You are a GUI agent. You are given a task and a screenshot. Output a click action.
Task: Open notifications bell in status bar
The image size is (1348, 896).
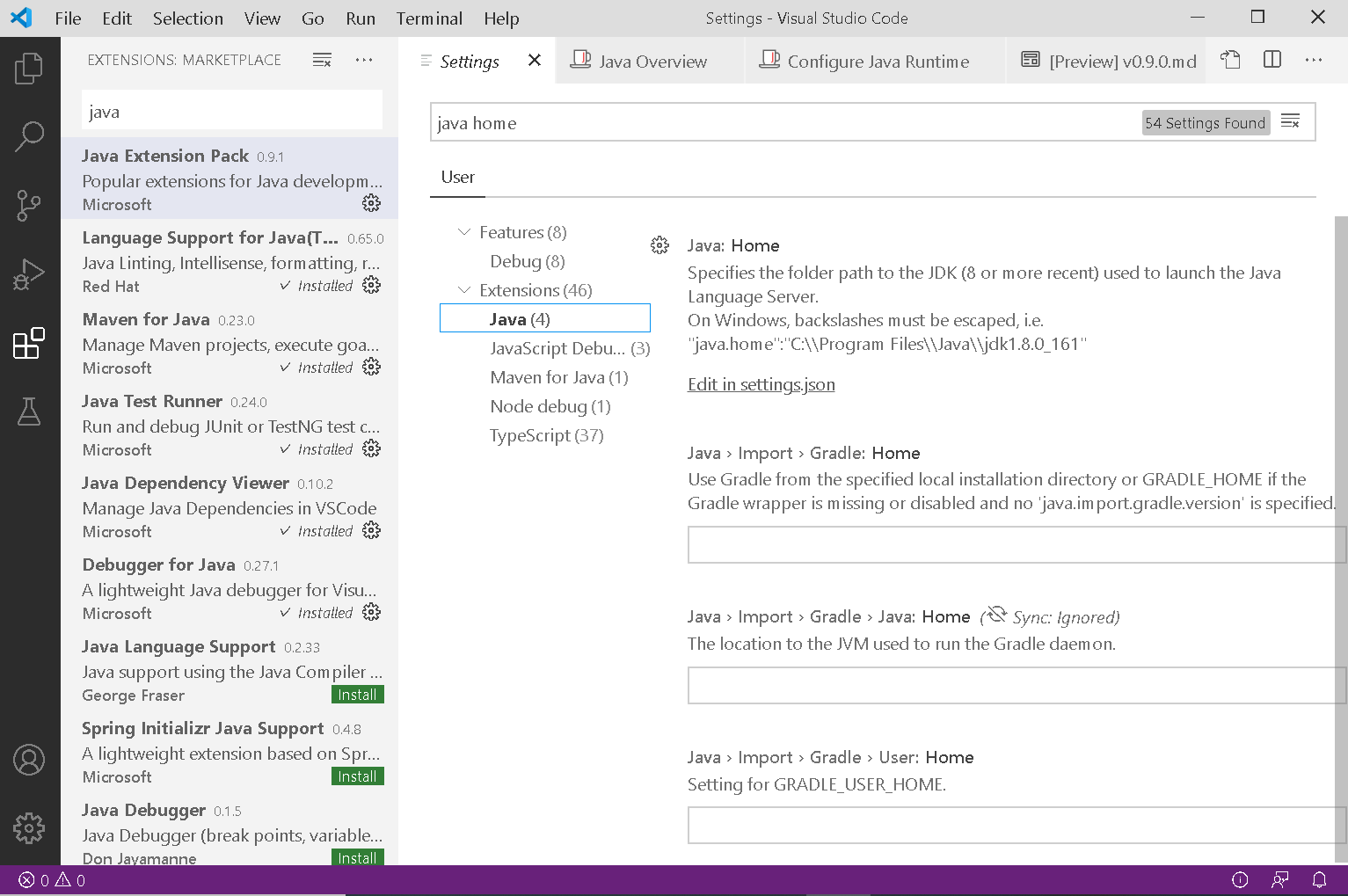[1320, 880]
